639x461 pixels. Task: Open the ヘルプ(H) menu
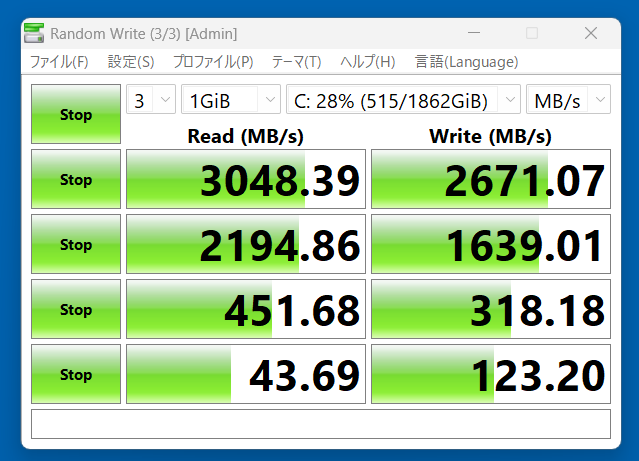point(367,62)
